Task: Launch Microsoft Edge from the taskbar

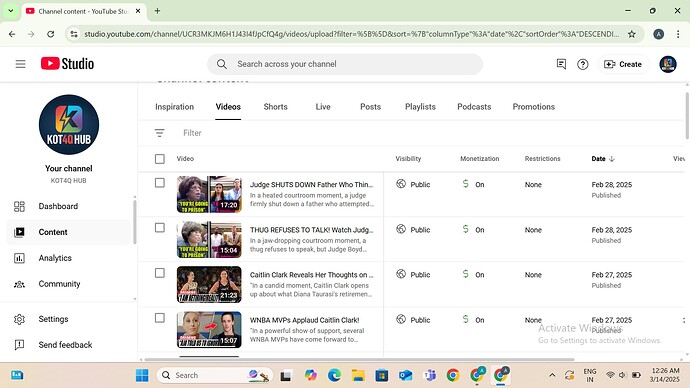Action: (334, 375)
